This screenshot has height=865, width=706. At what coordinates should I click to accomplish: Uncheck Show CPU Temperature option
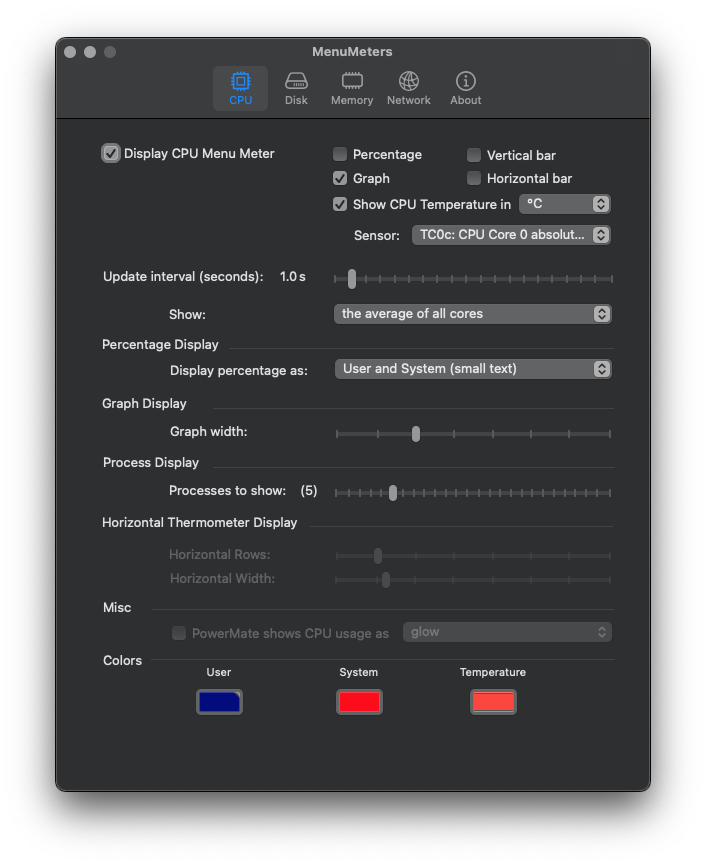point(340,204)
